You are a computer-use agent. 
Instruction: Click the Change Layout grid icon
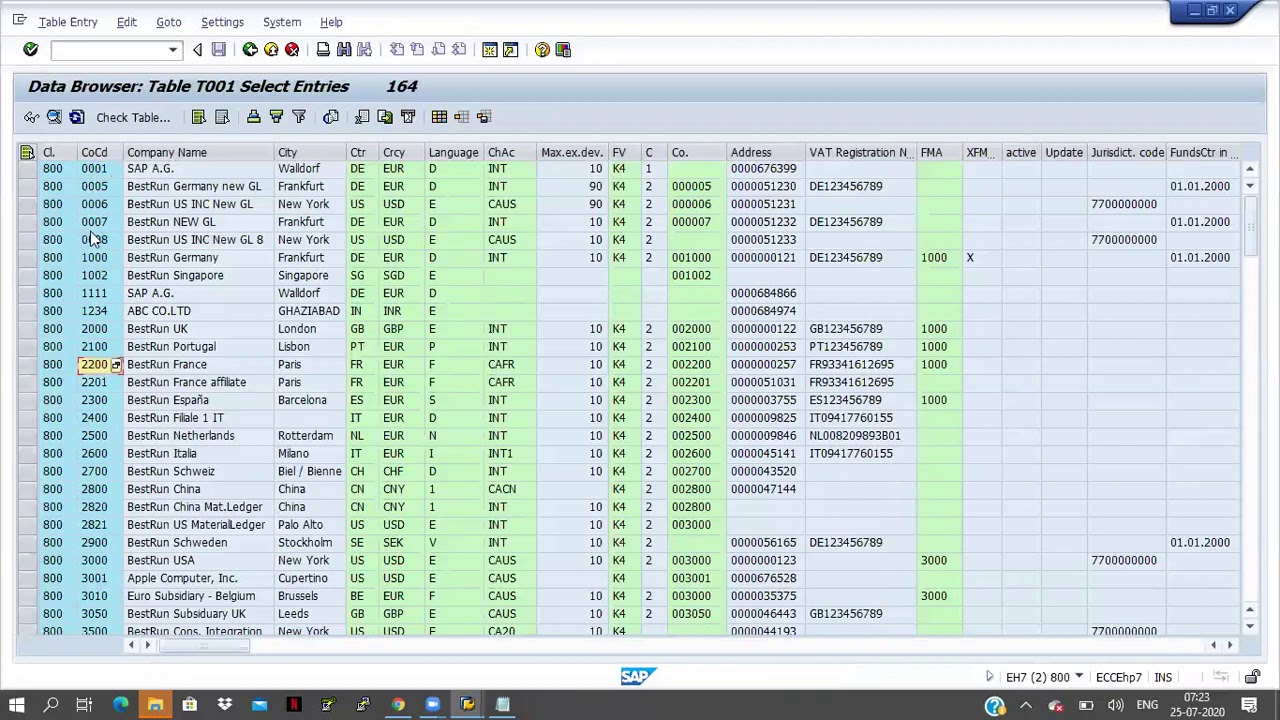pos(439,117)
